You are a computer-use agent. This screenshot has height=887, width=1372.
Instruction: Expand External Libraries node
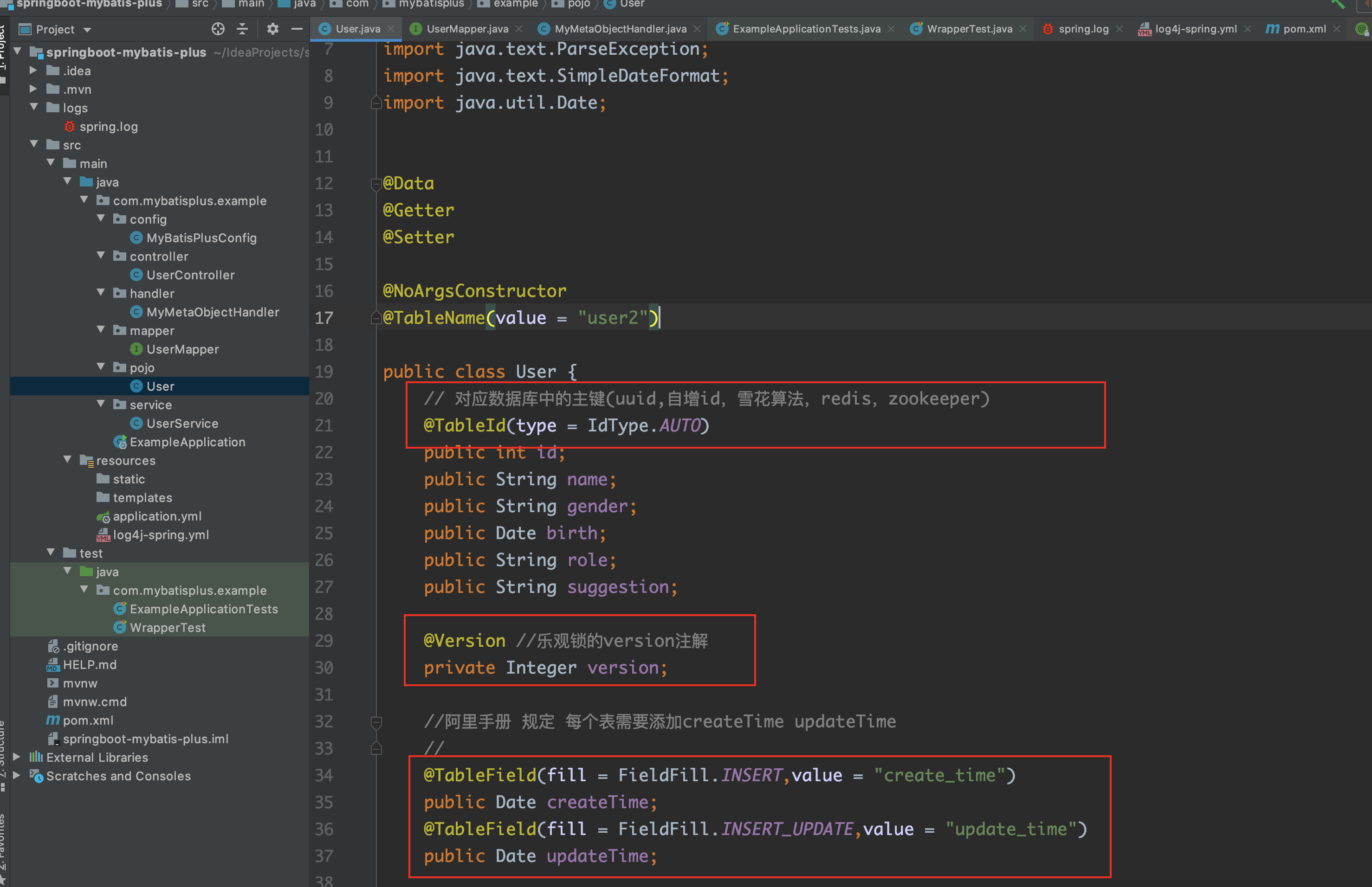pyautogui.click(x=17, y=758)
